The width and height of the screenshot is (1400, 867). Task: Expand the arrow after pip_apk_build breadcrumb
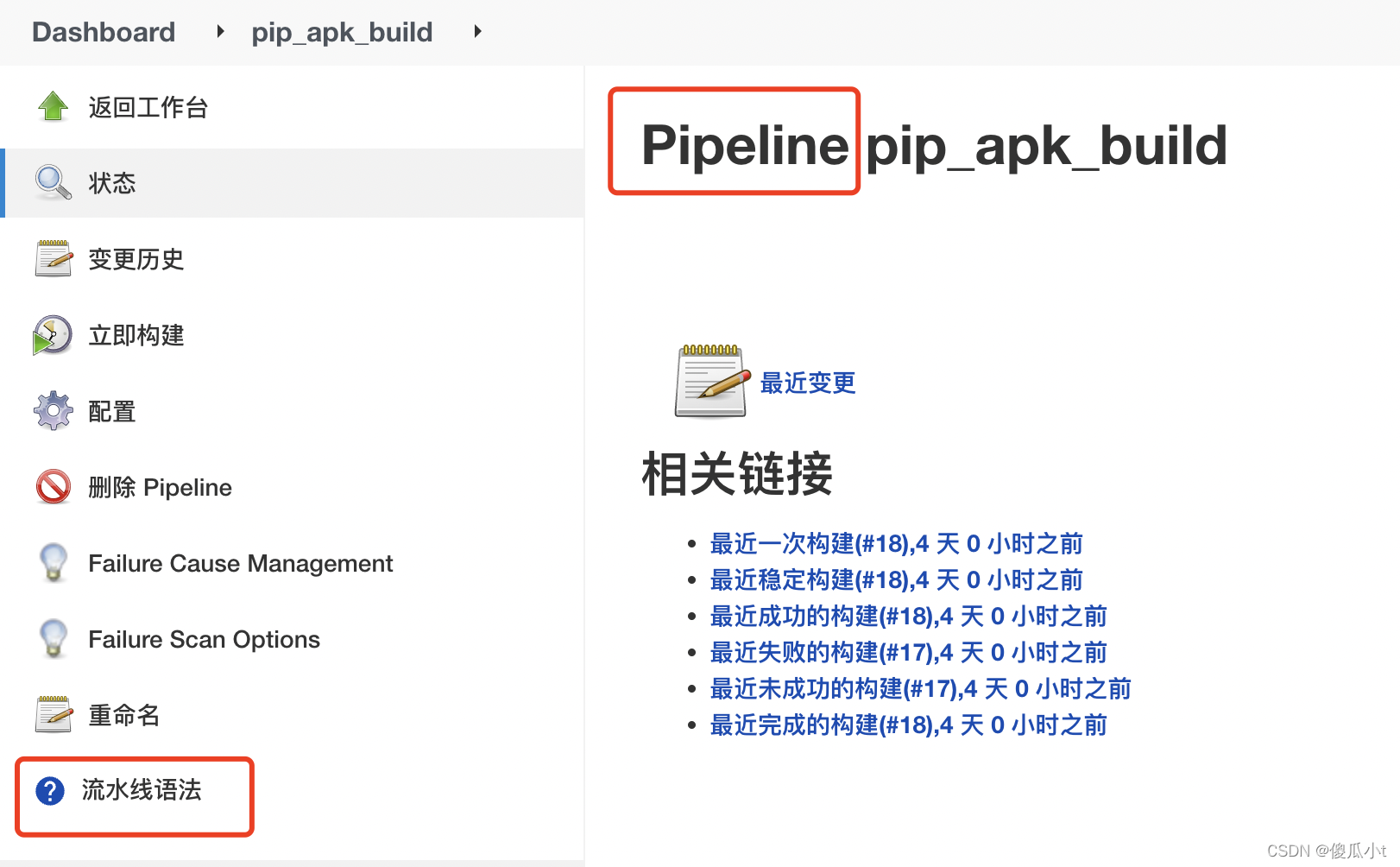click(x=477, y=32)
